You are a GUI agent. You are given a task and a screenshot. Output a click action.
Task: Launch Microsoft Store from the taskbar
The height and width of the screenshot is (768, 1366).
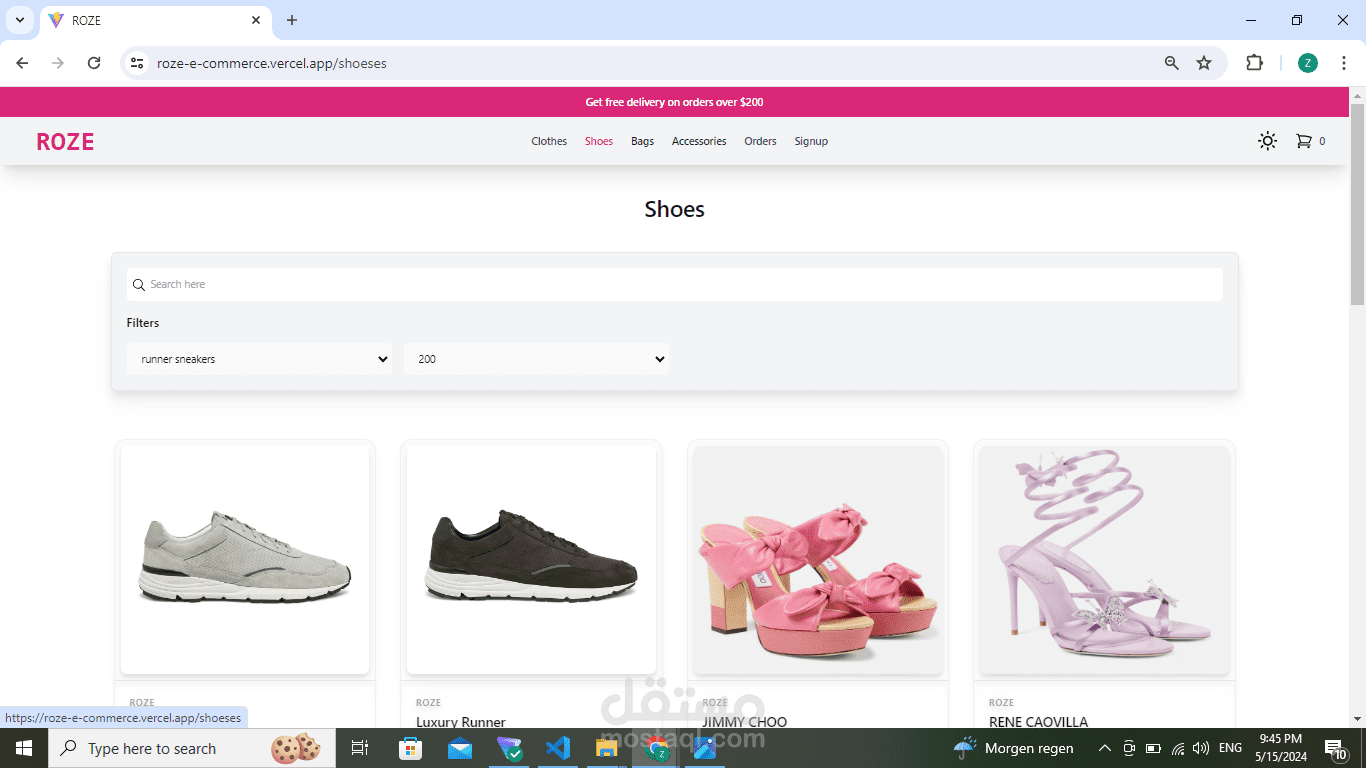(x=410, y=748)
